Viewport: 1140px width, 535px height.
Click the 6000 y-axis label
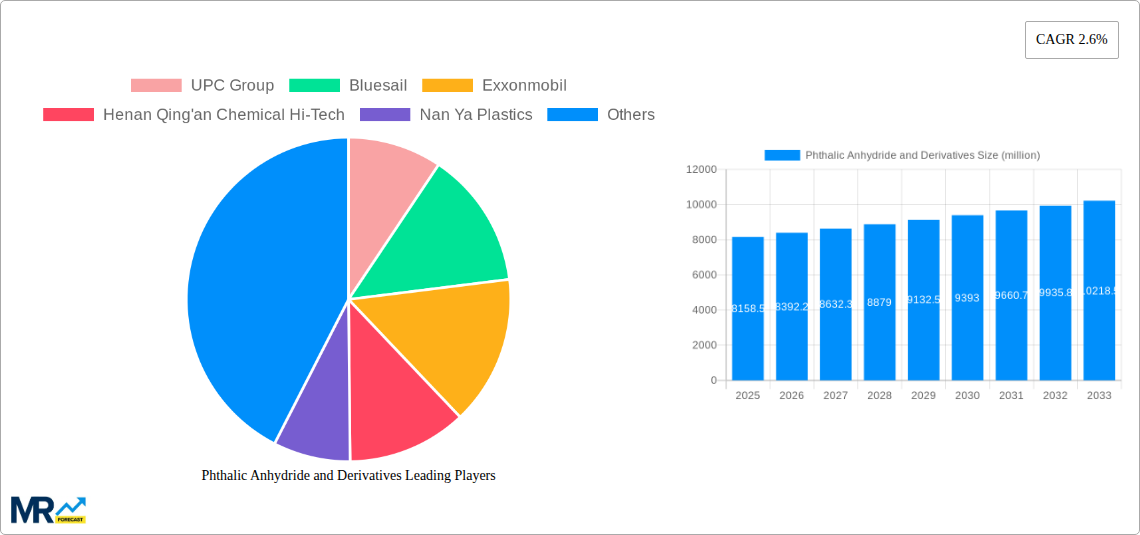click(x=704, y=275)
